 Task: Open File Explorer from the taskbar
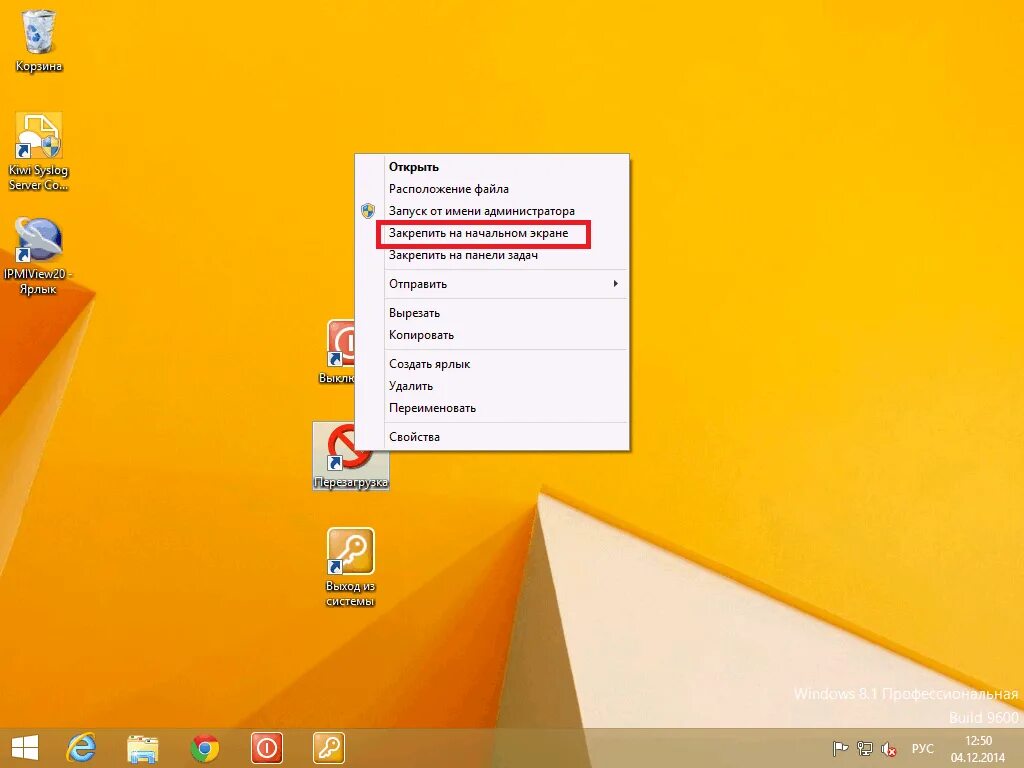[x=142, y=748]
